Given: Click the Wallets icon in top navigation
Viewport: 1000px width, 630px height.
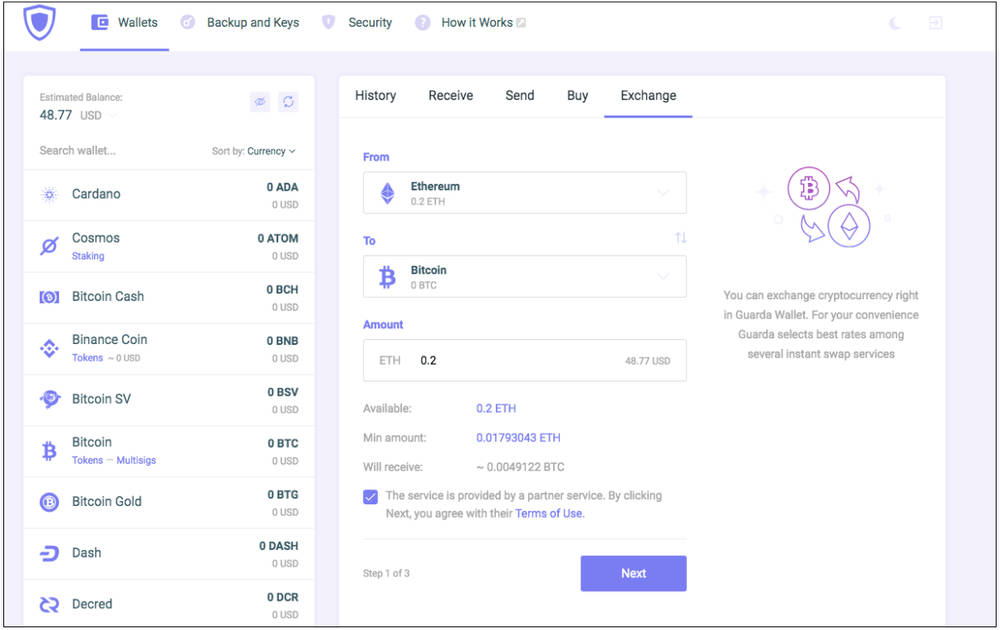Looking at the screenshot, I should coord(99,22).
